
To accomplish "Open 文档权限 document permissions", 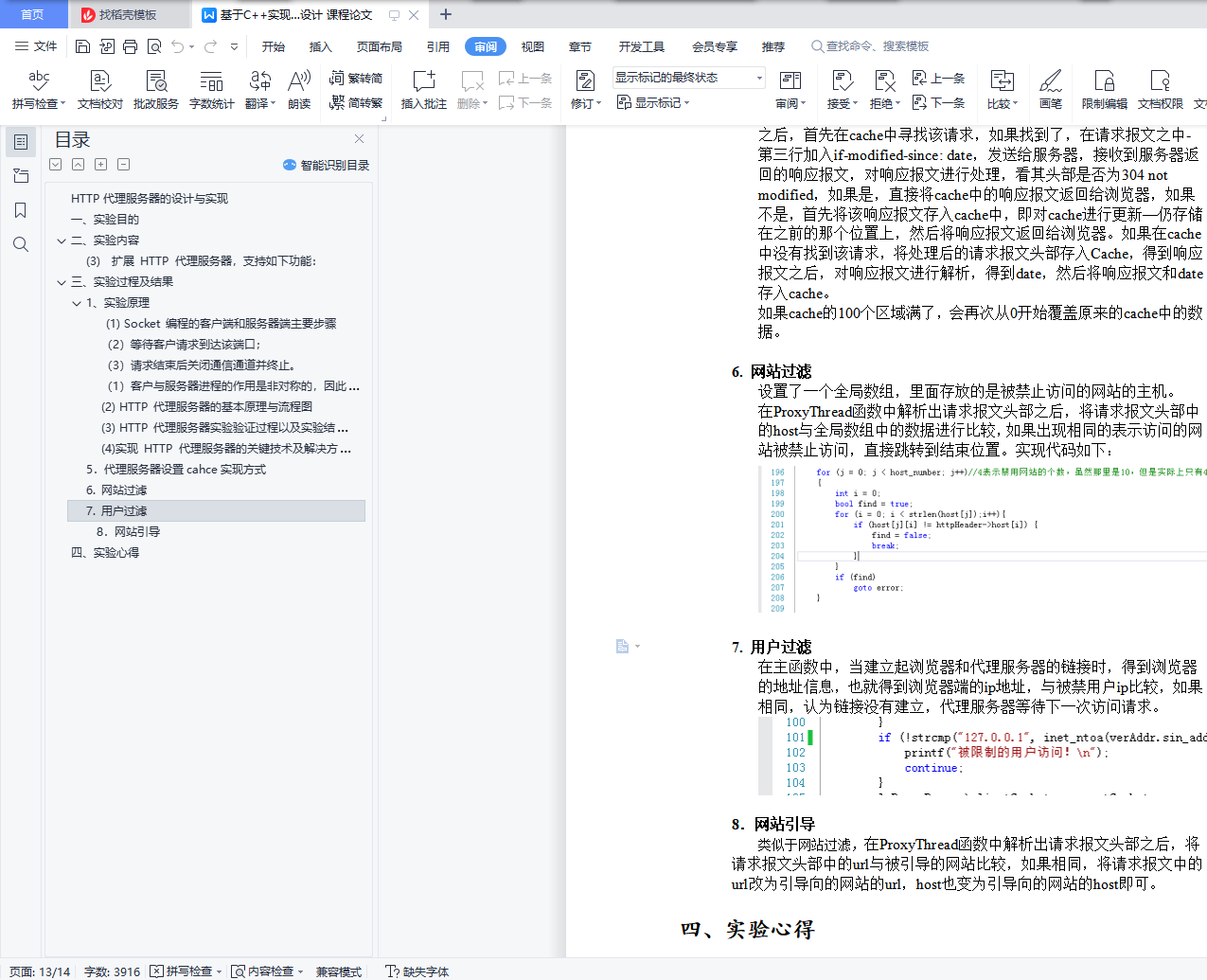I will pyautogui.click(x=1161, y=90).
